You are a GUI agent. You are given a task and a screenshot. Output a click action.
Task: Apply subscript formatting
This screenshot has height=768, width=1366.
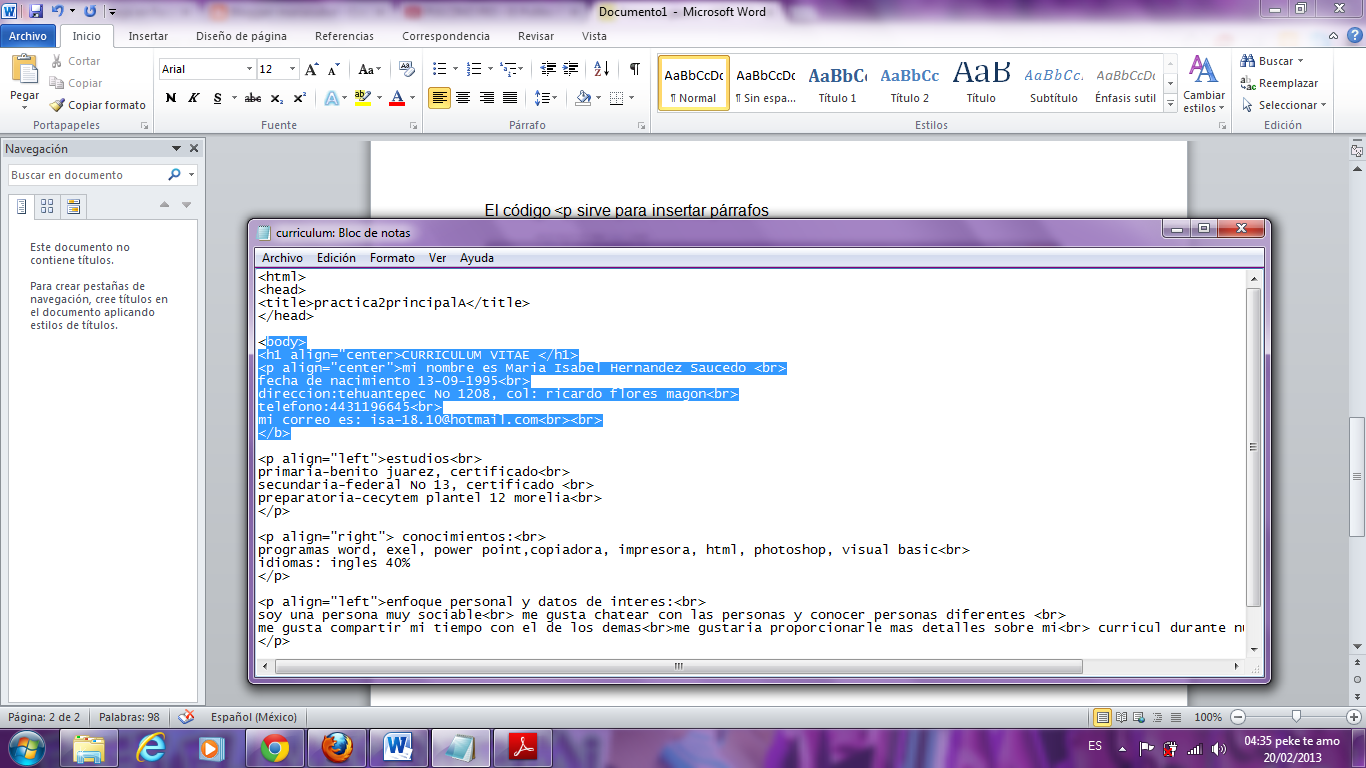(276, 98)
